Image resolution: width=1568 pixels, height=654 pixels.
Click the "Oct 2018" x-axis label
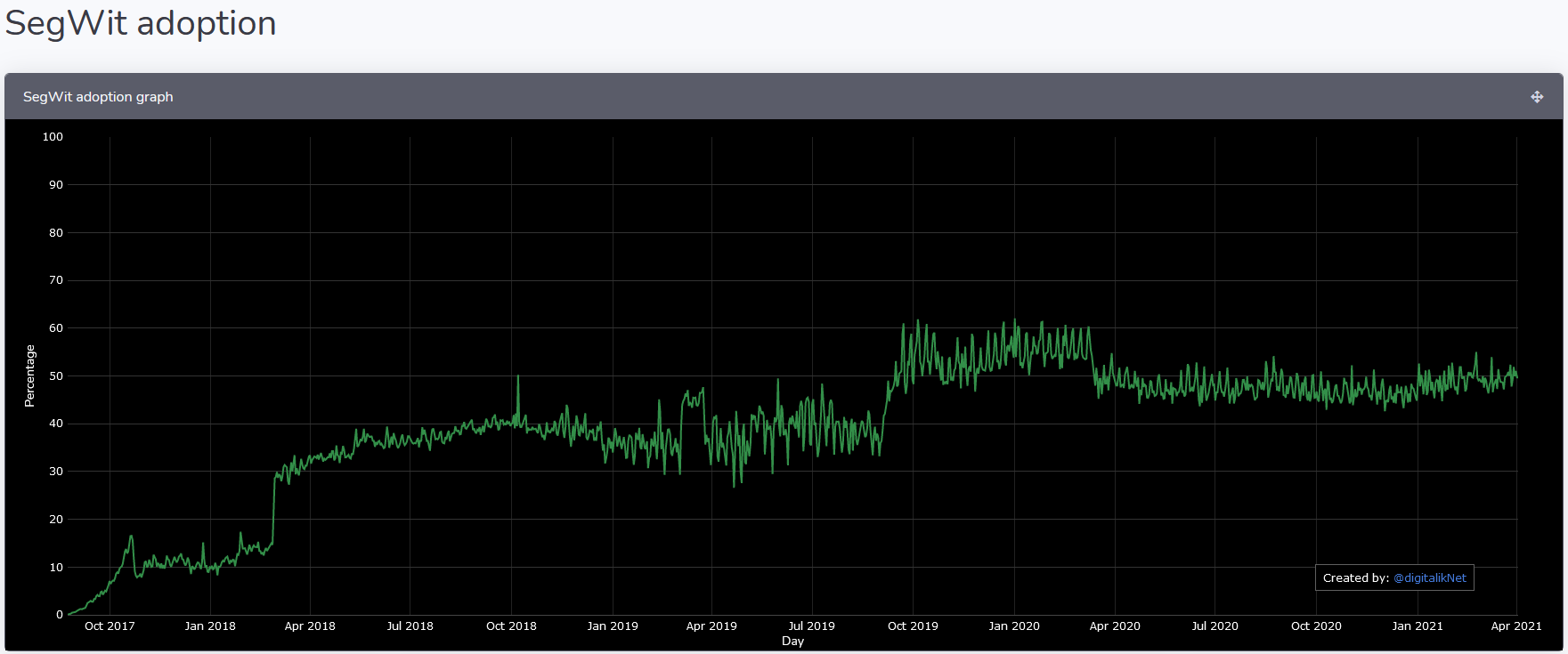(511, 626)
